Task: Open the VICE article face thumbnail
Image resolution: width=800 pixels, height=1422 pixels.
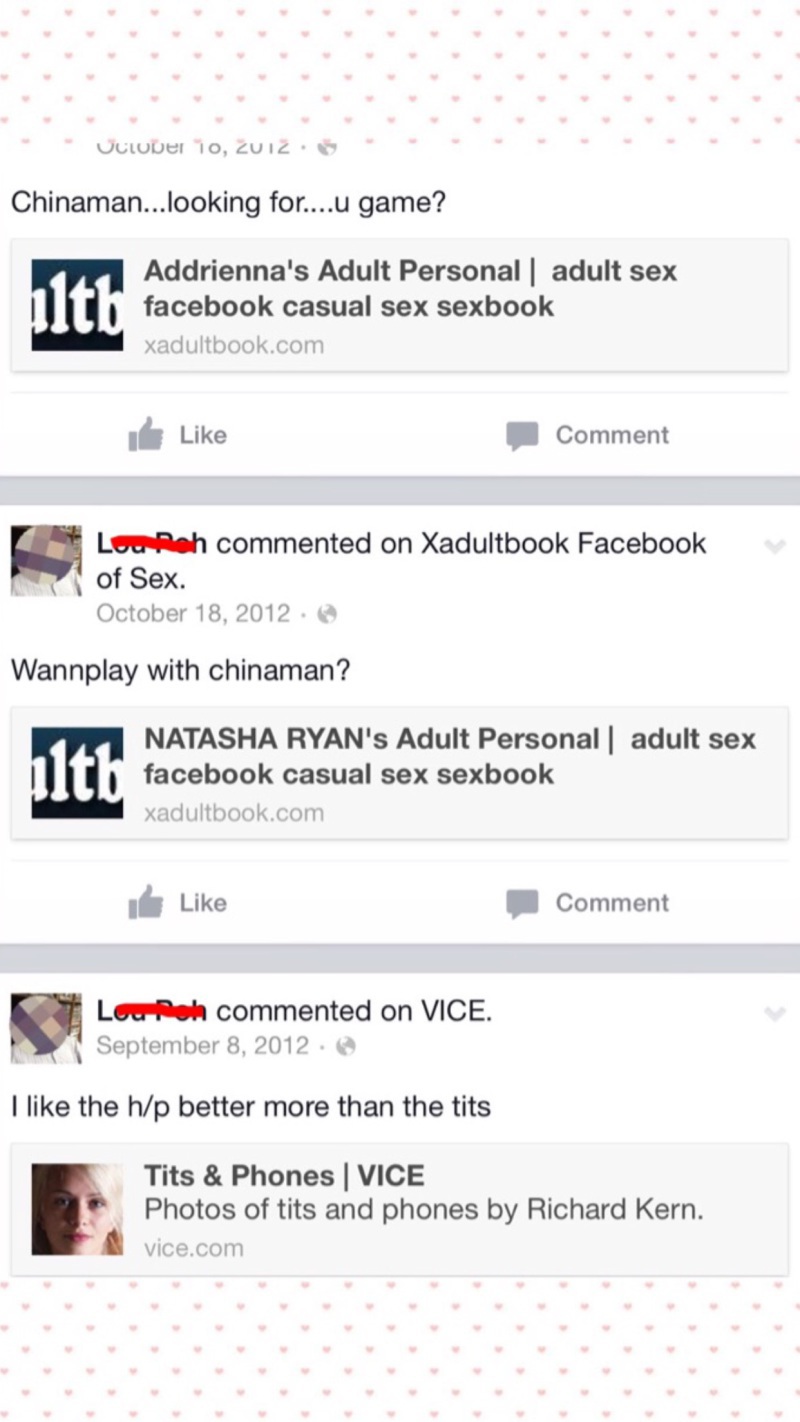Action: pyautogui.click(x=77, y=1209)
